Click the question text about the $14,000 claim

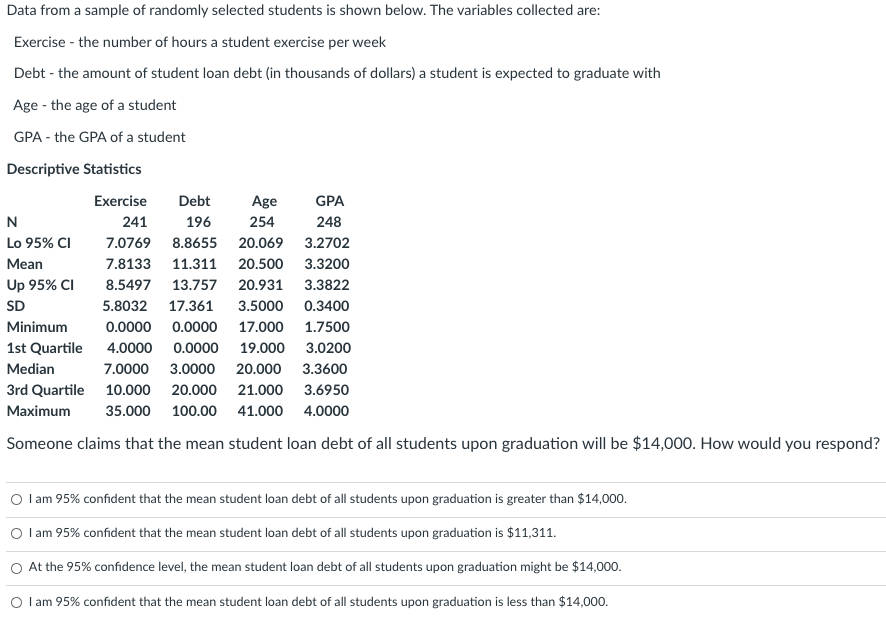440,443
